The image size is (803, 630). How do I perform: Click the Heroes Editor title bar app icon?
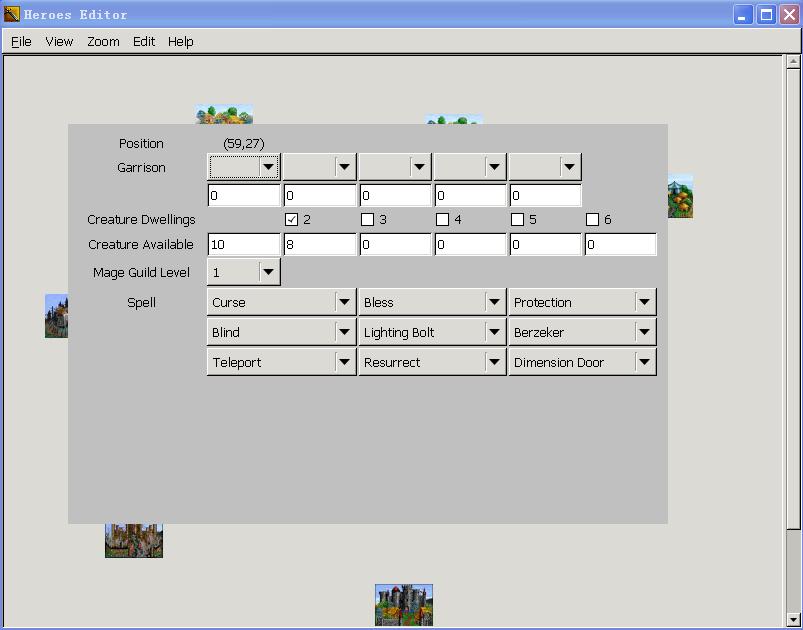11,14
